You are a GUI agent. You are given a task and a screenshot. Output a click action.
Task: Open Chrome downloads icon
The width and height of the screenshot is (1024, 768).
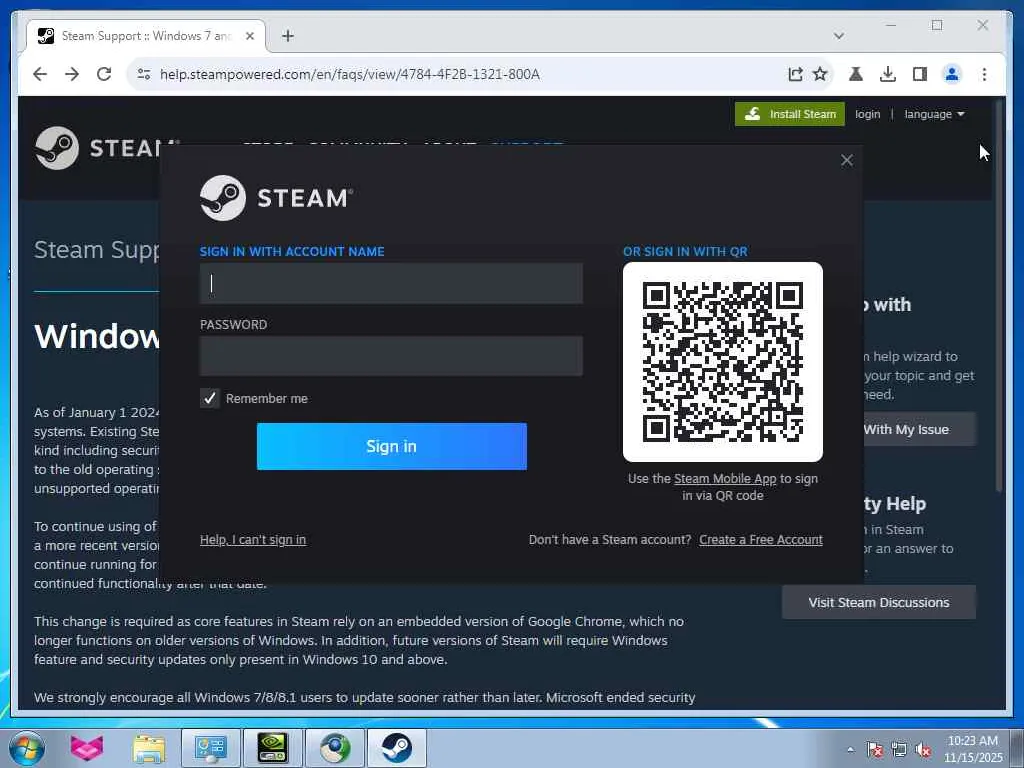(888, 74)
